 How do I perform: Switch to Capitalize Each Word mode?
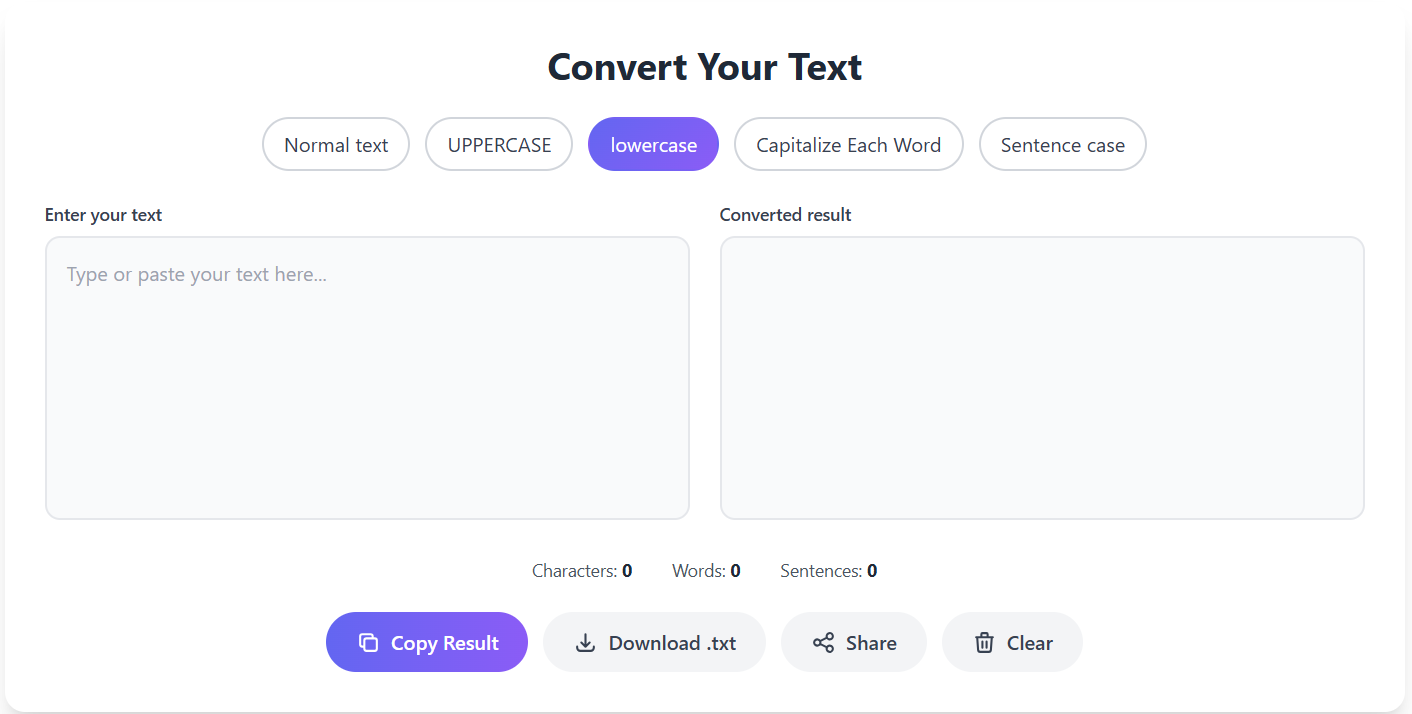tap(848, 144)
